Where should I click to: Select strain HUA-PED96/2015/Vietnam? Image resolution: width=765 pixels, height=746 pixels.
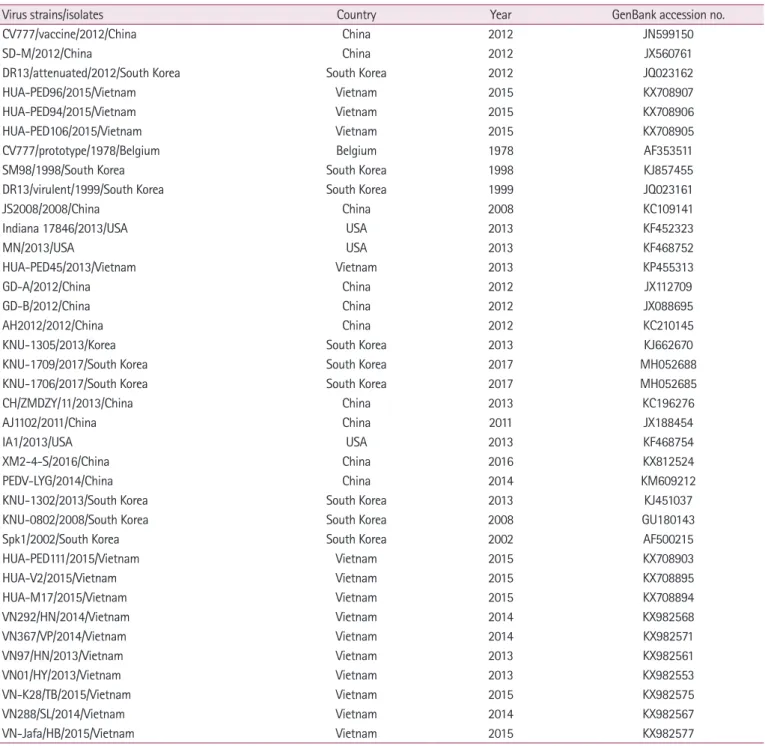(x=69, y=93)
